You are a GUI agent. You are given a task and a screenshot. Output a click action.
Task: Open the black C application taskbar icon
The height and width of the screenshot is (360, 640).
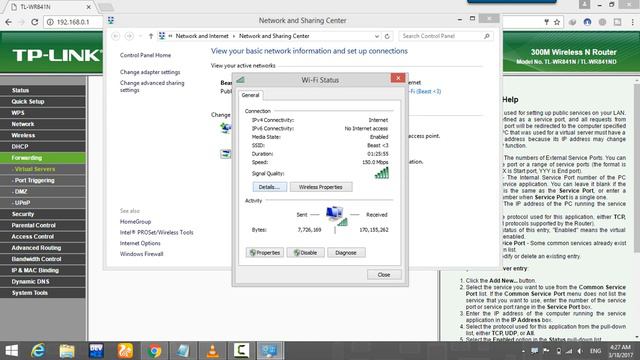[242, 351]
